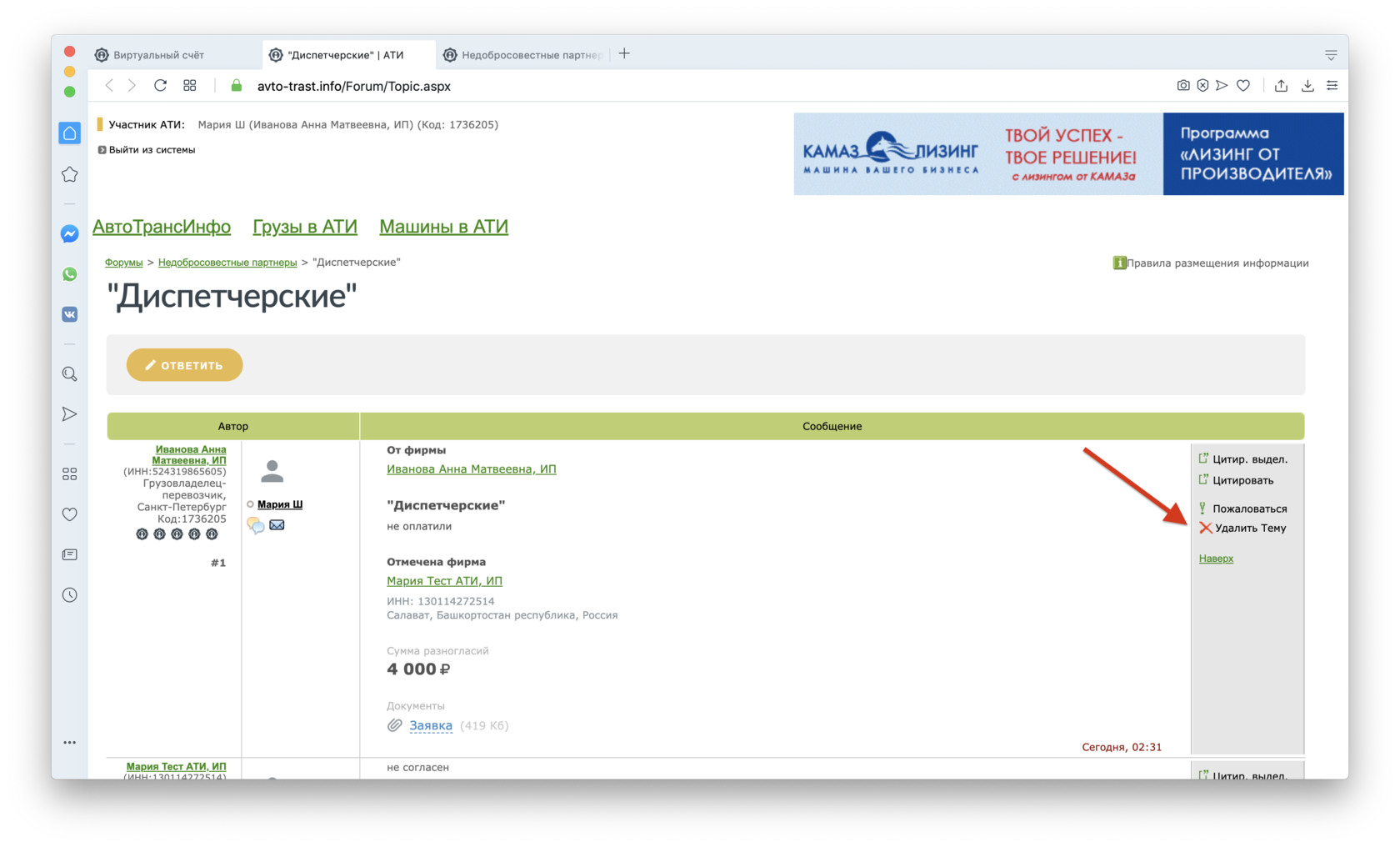Open the Opera home sidebar icon
The width and height of the screenshot is (1400, 847).
click(x=70, y=133)
